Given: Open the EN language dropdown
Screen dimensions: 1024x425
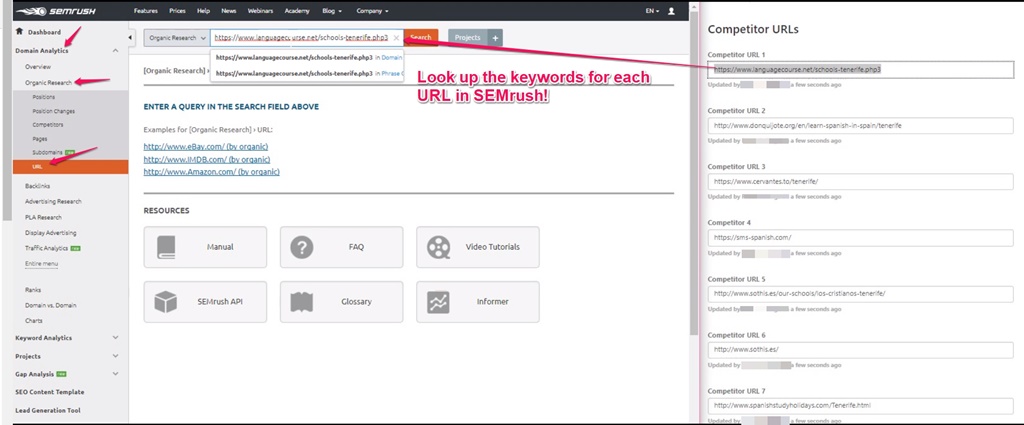Looking at the screenshot, I should coord(652,11).
